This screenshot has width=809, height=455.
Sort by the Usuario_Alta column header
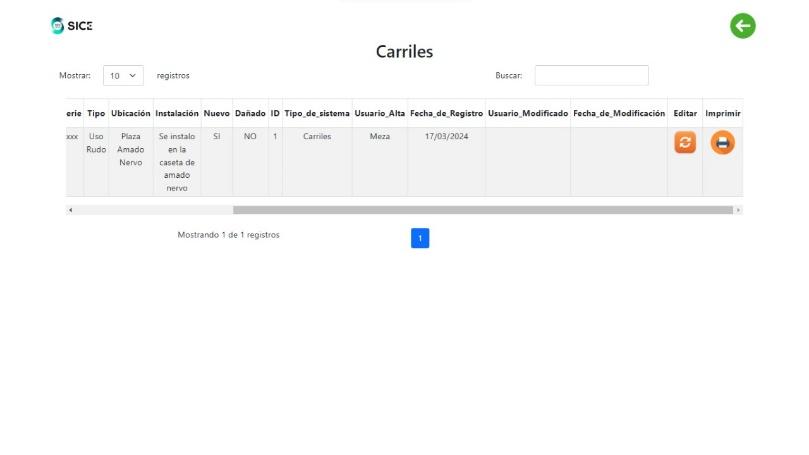(x=380, y=113)
